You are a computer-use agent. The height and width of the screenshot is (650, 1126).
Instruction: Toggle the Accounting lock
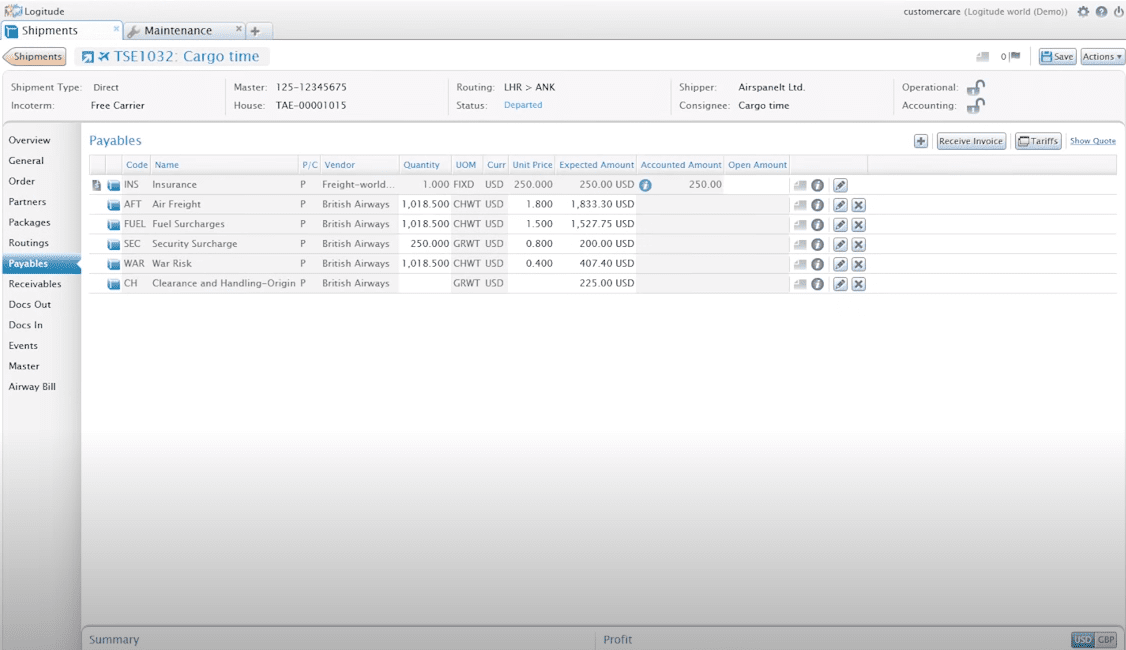[975, 106]
